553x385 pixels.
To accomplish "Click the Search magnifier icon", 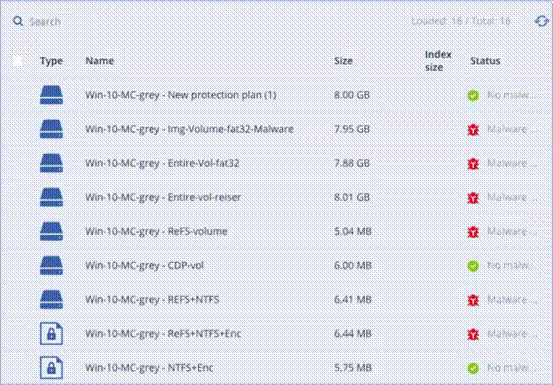I will (18, 22).
